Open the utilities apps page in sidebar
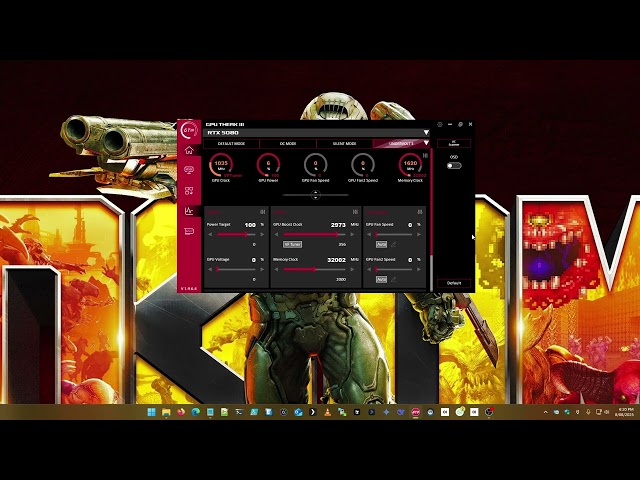This screenshot has height=480, width=640. 189,191
